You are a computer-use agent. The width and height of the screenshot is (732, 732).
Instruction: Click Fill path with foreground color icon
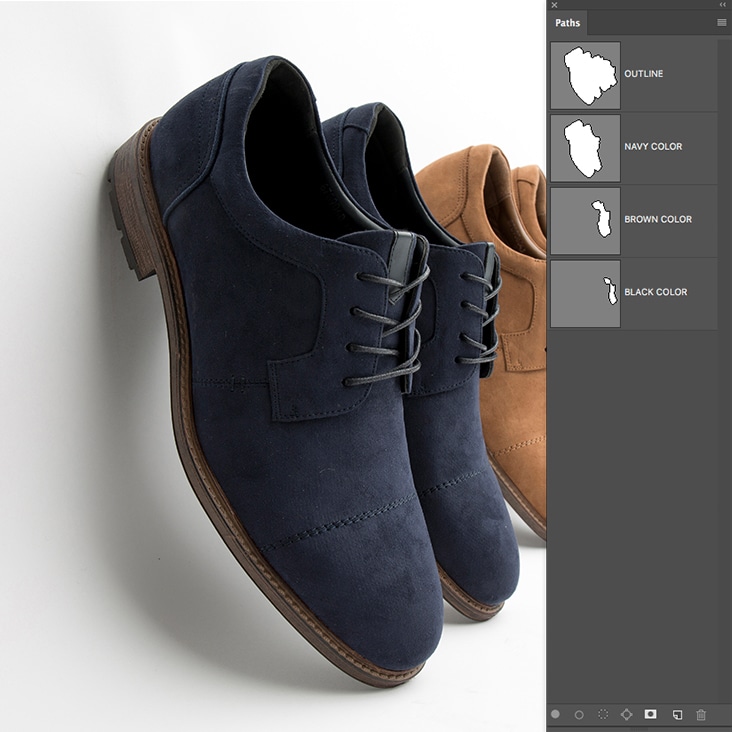pyautogui.click(x=555, y=715)
